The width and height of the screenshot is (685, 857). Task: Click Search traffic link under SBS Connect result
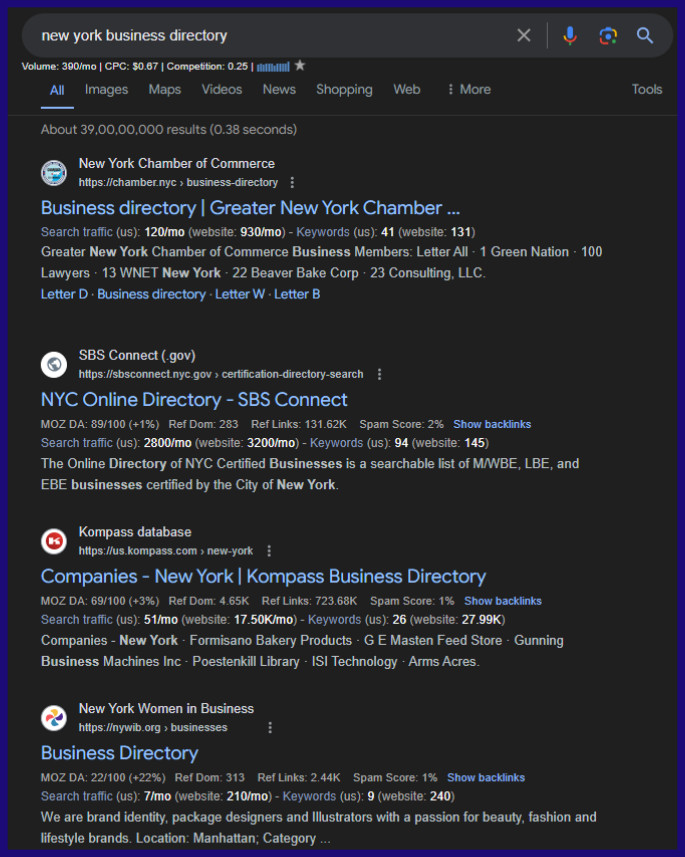(77, 443)
